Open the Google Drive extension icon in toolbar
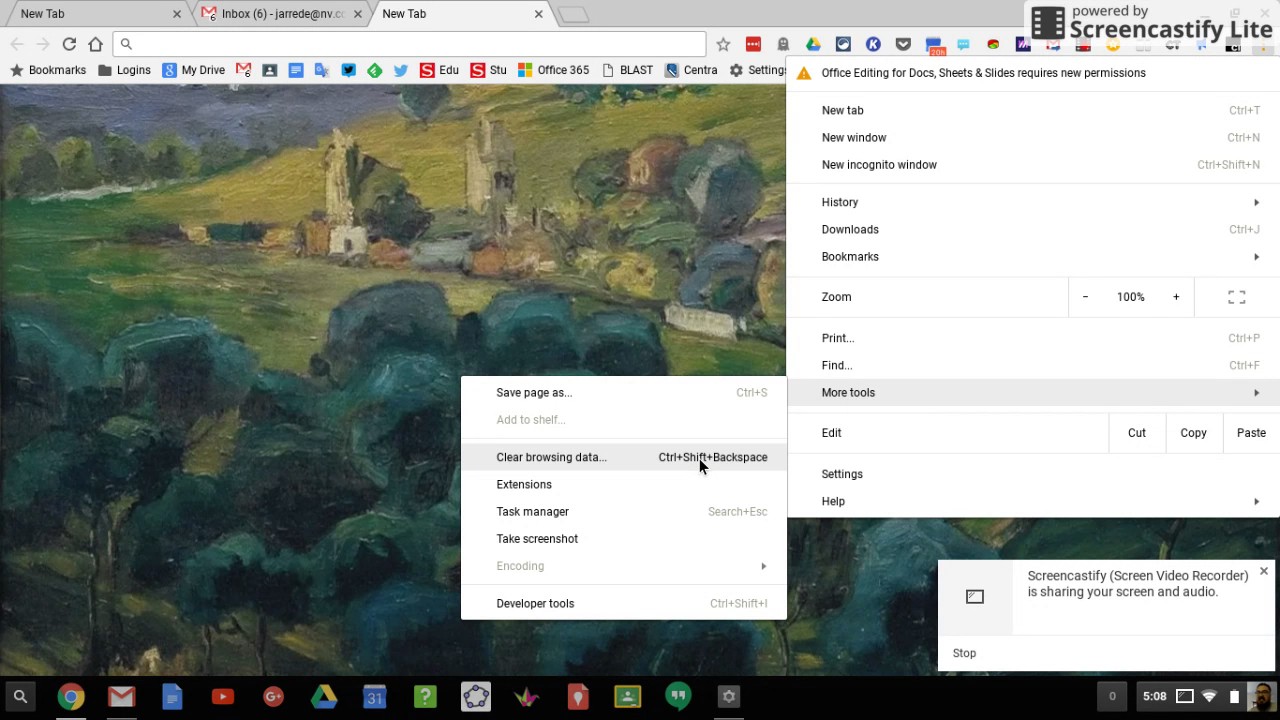This screenshot has height=720, width=1280. [x=813, y=44]
